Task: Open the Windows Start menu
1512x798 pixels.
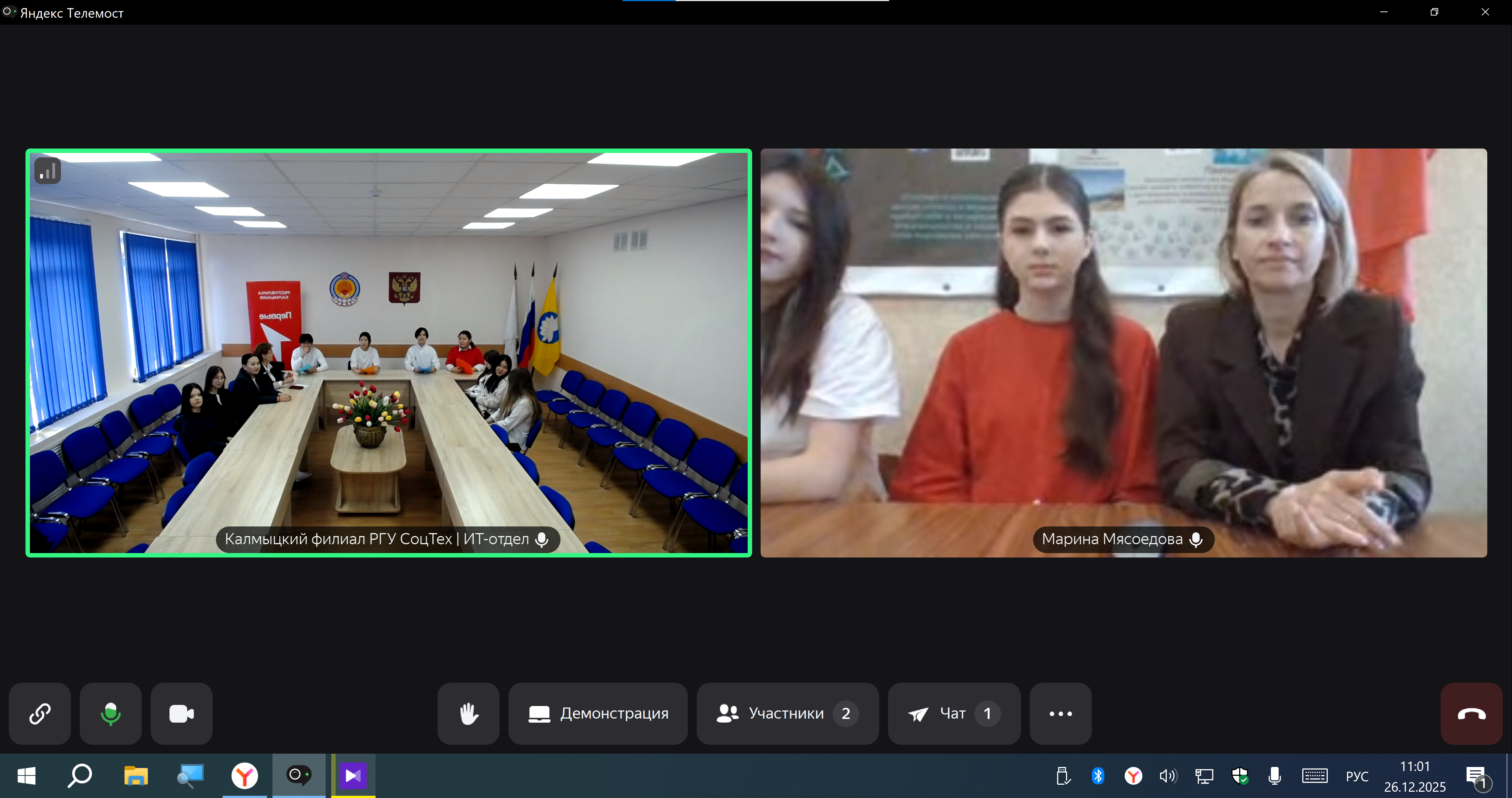Action: click(27, 776)
